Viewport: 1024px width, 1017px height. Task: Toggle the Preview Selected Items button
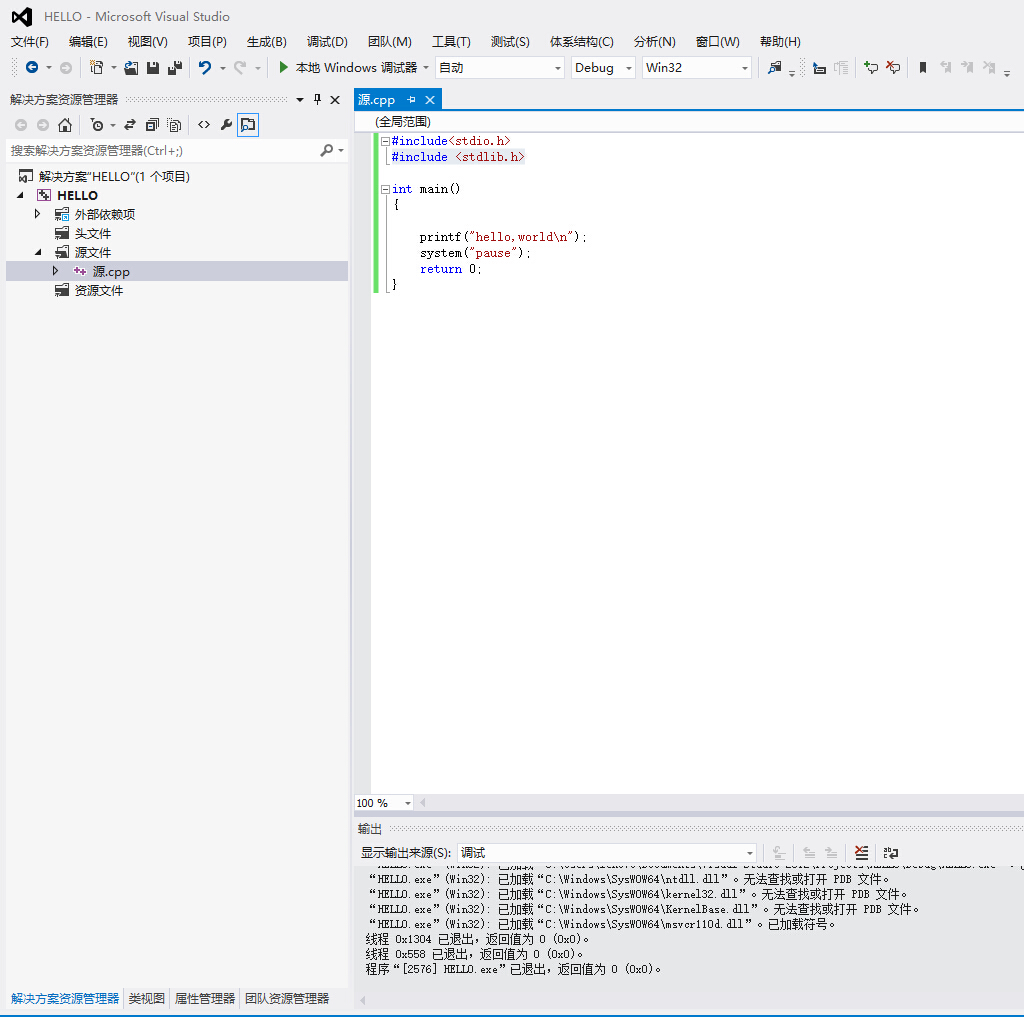(248, 125)
